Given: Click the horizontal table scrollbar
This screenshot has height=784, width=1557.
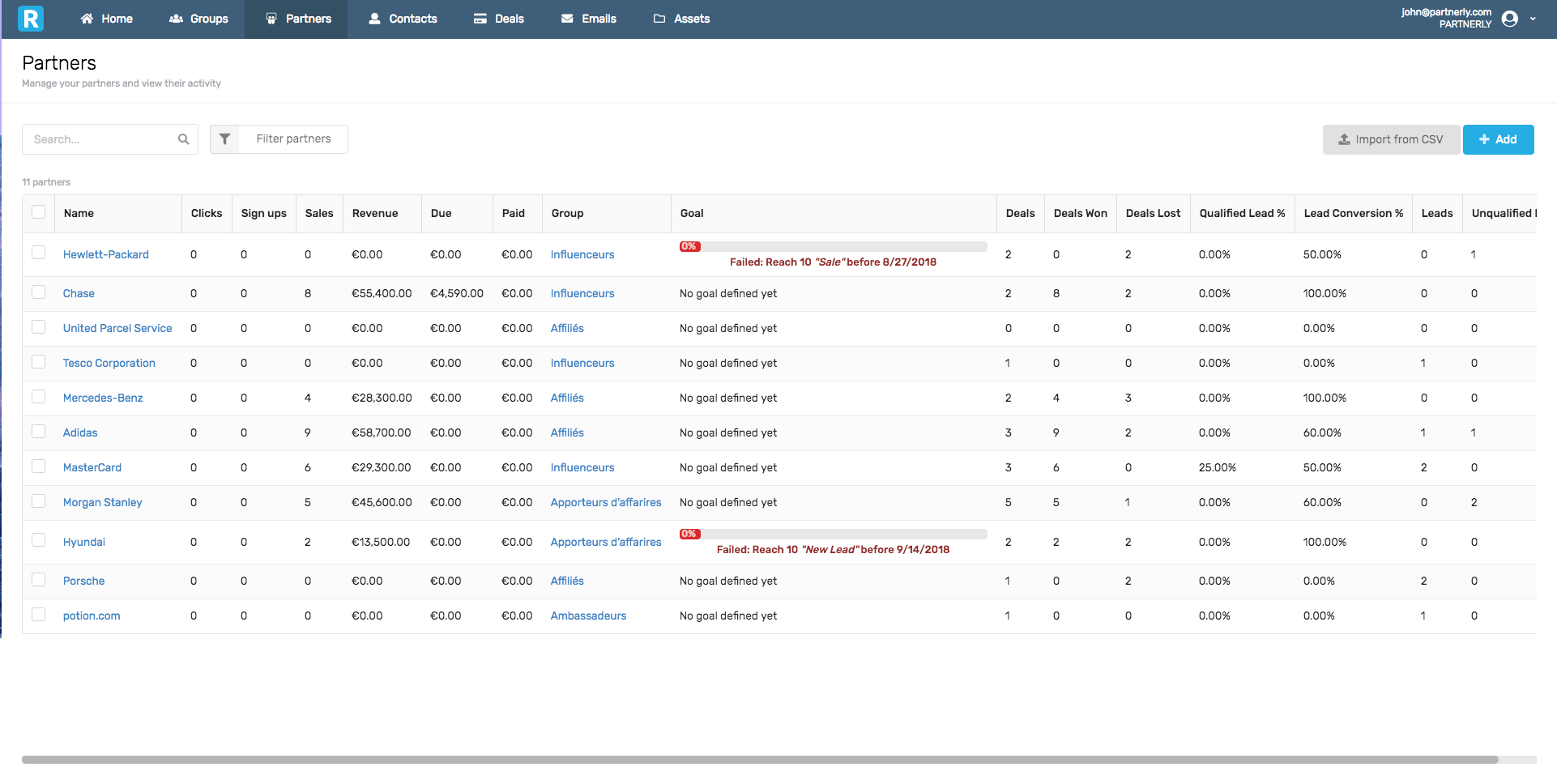Looking at the screenshot, I should [x=760, y=760].
